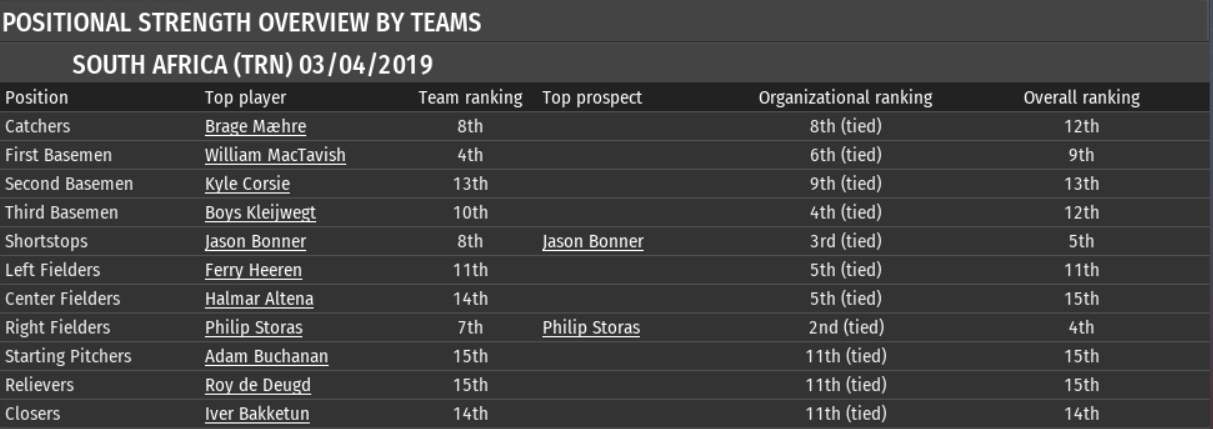The width and height of the screenshot is (1213, 429).
Task: Open Brage Mæhre's player profile
Action: (x=255, y=126)
